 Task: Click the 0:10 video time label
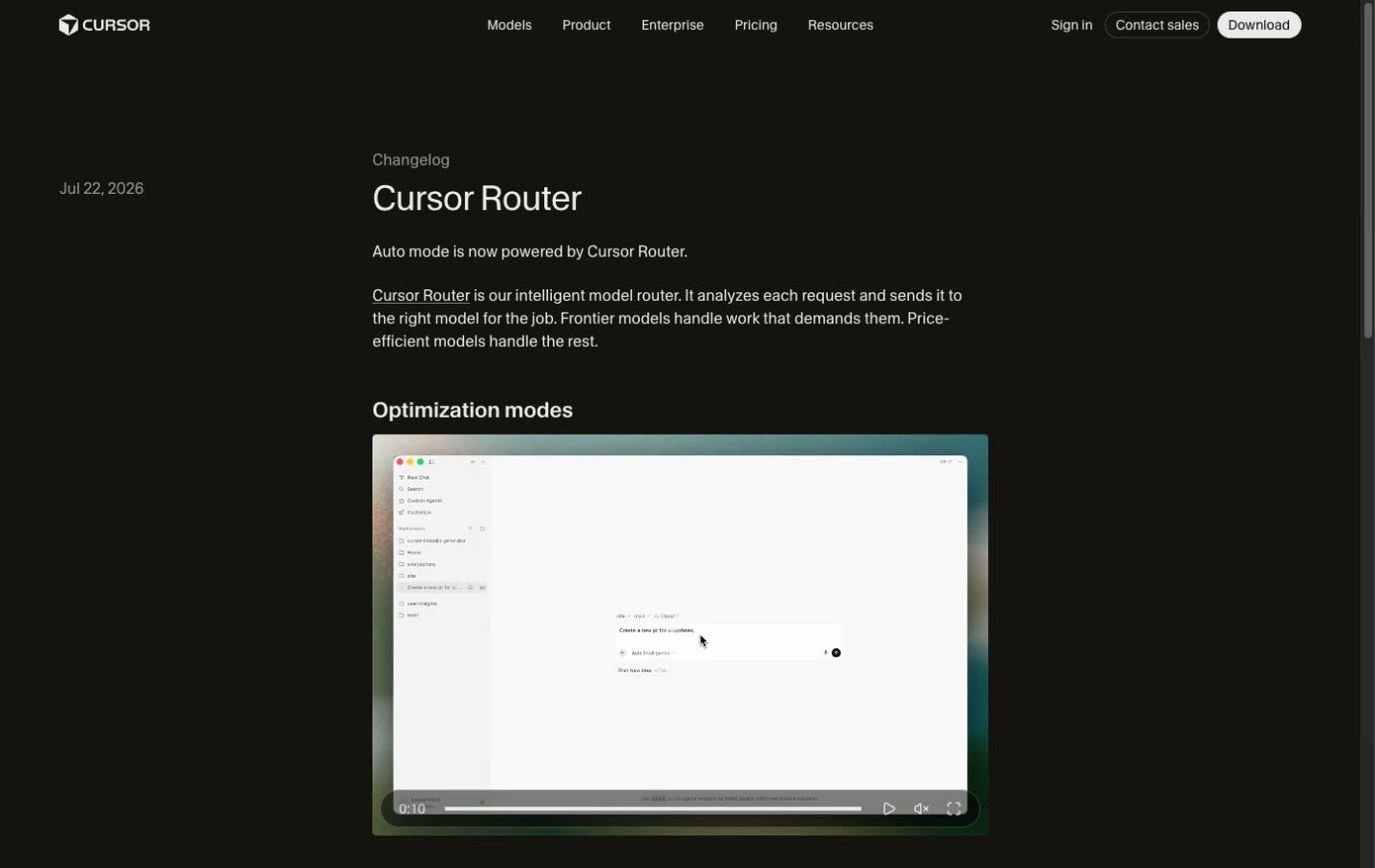click(412, 808)
